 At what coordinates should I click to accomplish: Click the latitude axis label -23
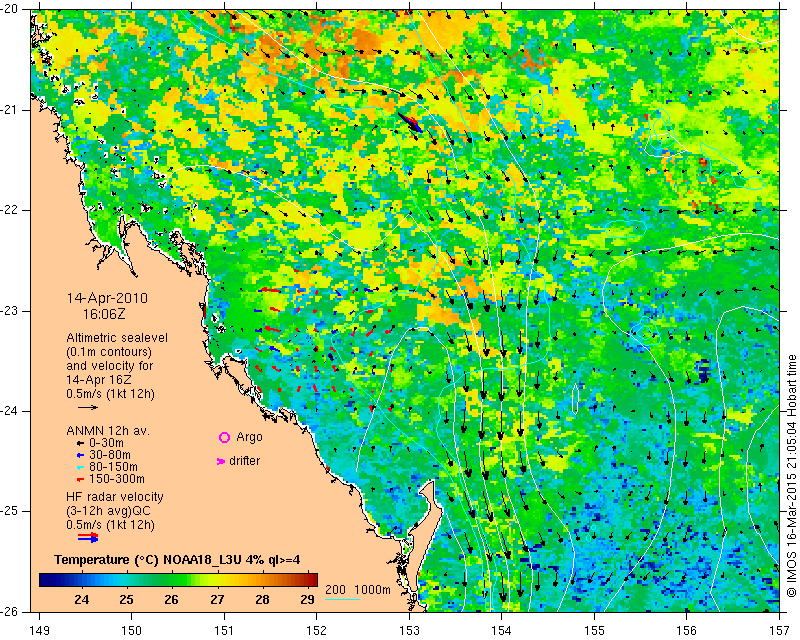[10, 311]
